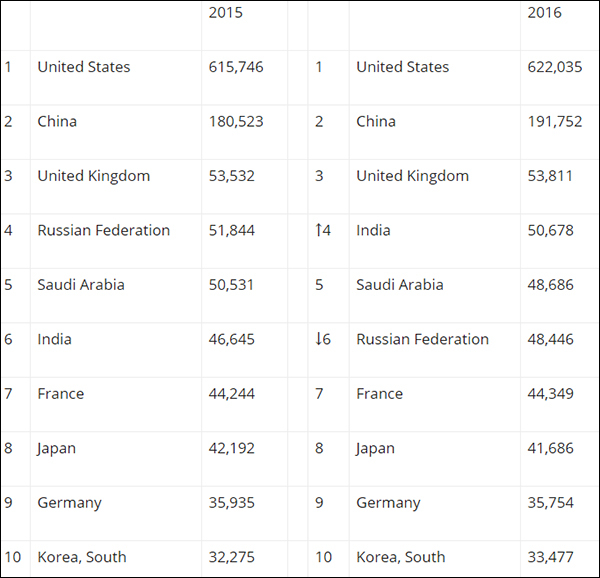Click India's 50,678 value in 2016
600x578 pixels.
tap(551, 230)
